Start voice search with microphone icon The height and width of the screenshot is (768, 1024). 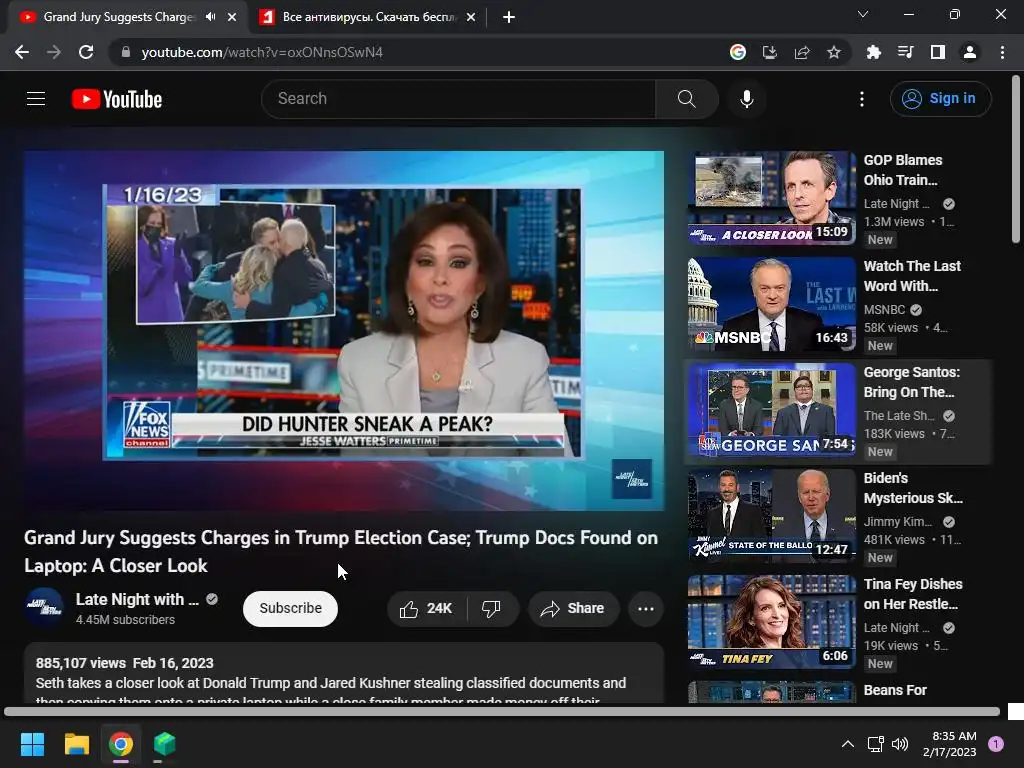pos(747,99)
